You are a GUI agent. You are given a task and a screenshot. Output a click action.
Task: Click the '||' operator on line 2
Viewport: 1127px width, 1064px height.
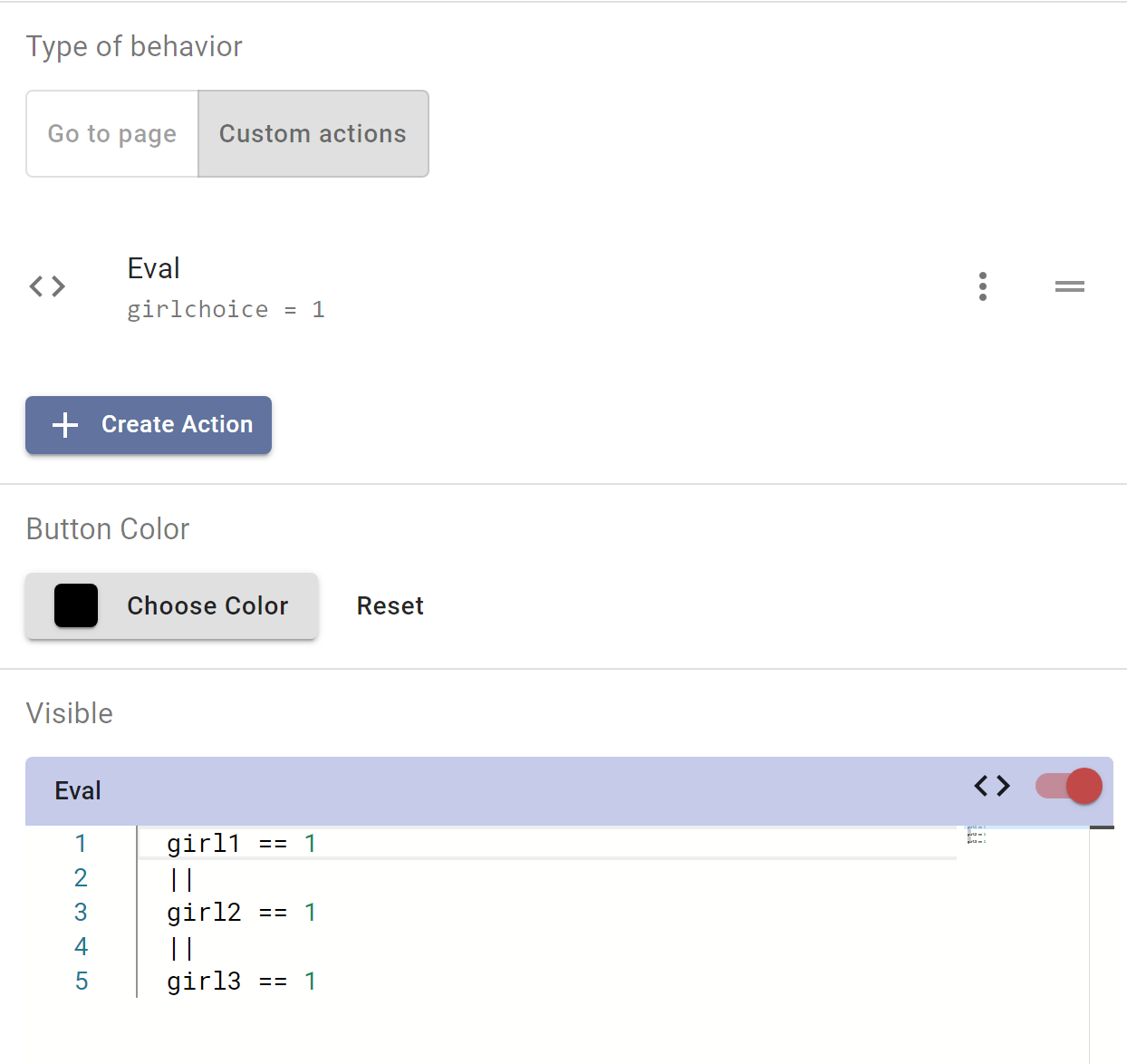[x=181, y=878]
